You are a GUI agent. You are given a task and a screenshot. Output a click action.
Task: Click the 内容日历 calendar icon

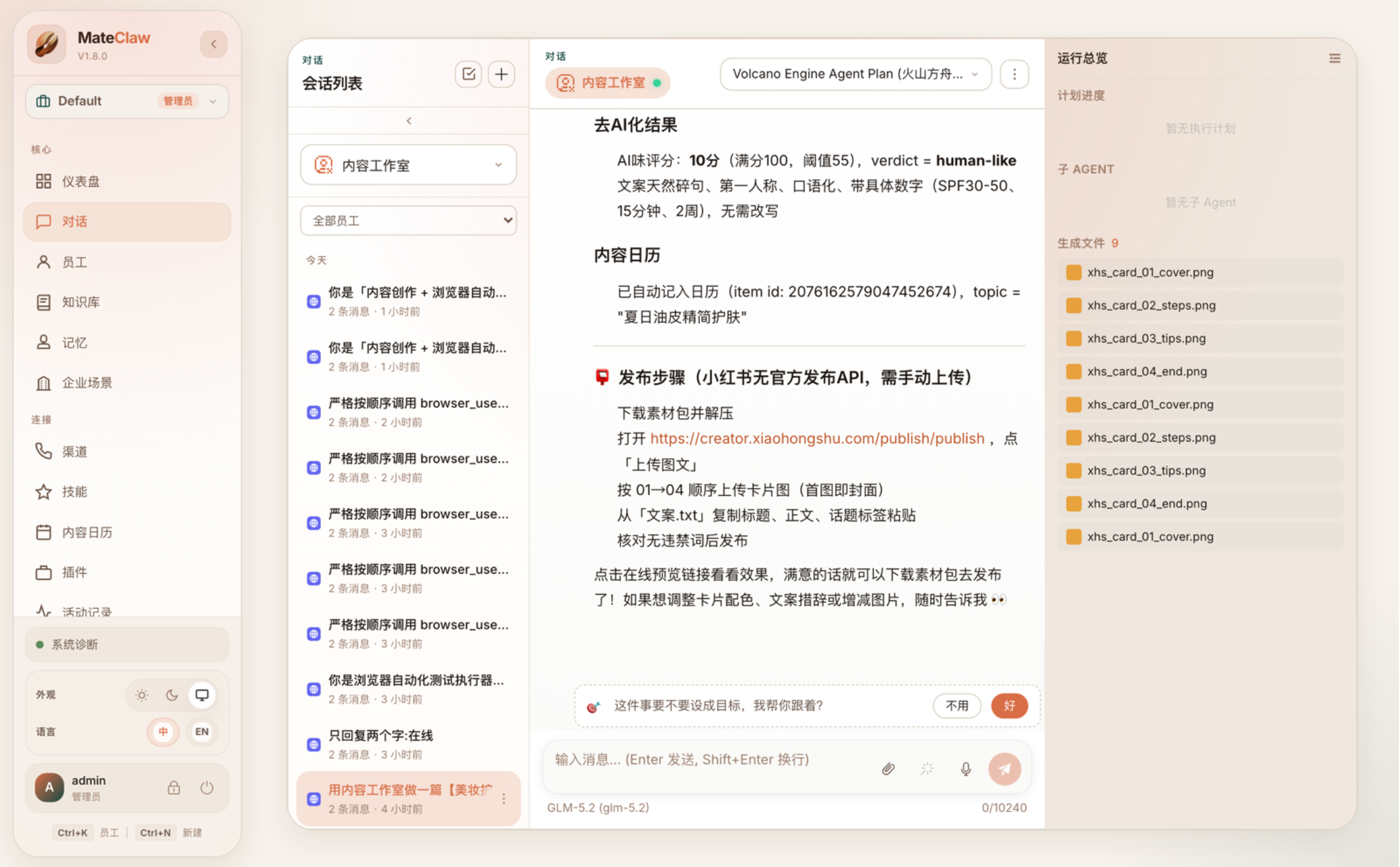43,532
